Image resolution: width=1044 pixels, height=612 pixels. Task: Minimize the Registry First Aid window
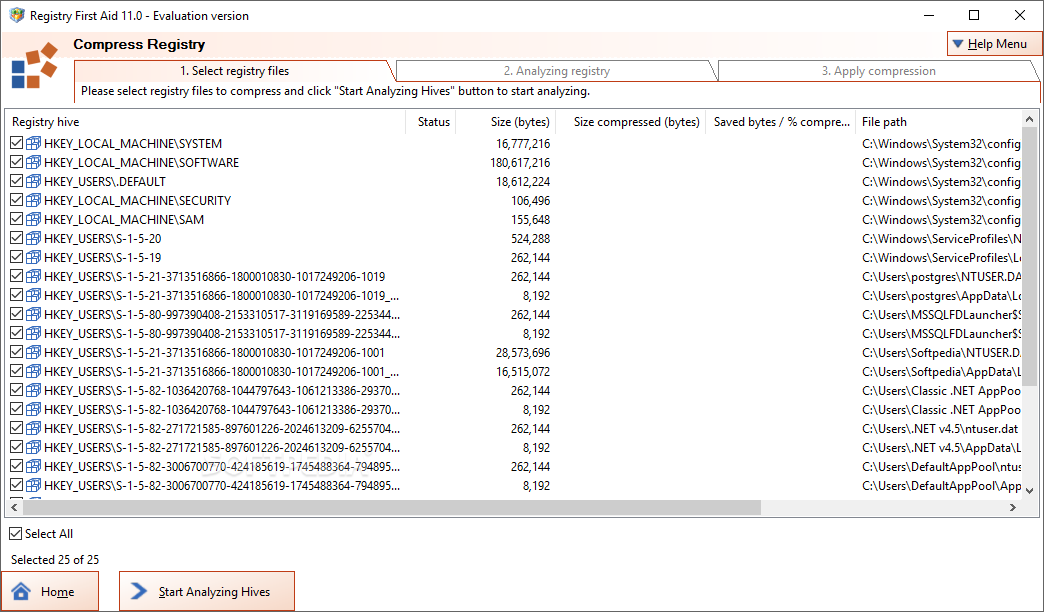point(928,15)
